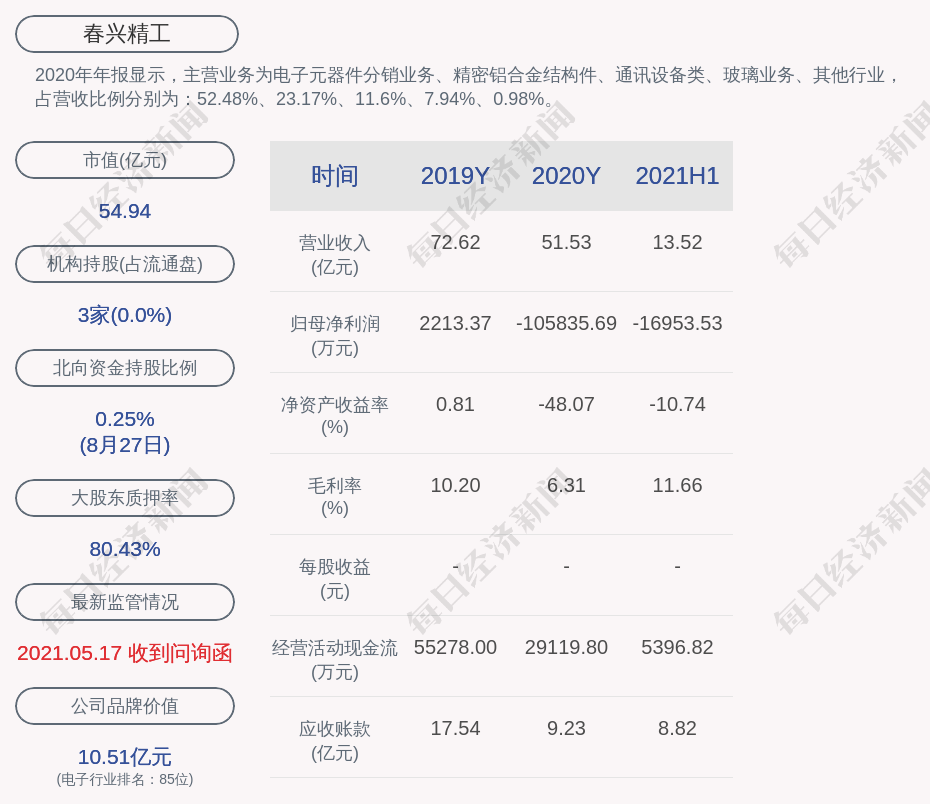This screenshot has width=930, height=804.
Task: Click the 2020Y revenue value 51.53
Action: pyautogui.click(x=566, y=243)
